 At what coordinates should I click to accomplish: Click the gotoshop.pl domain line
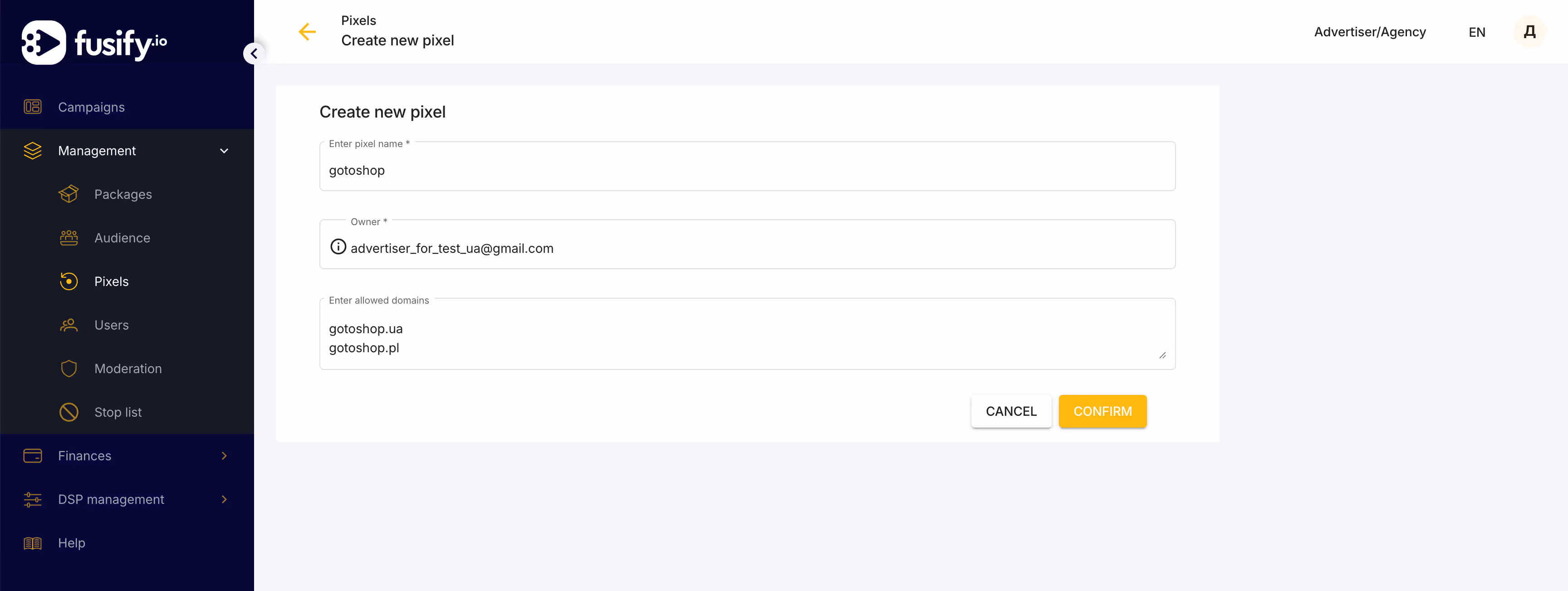coord(364,348)
